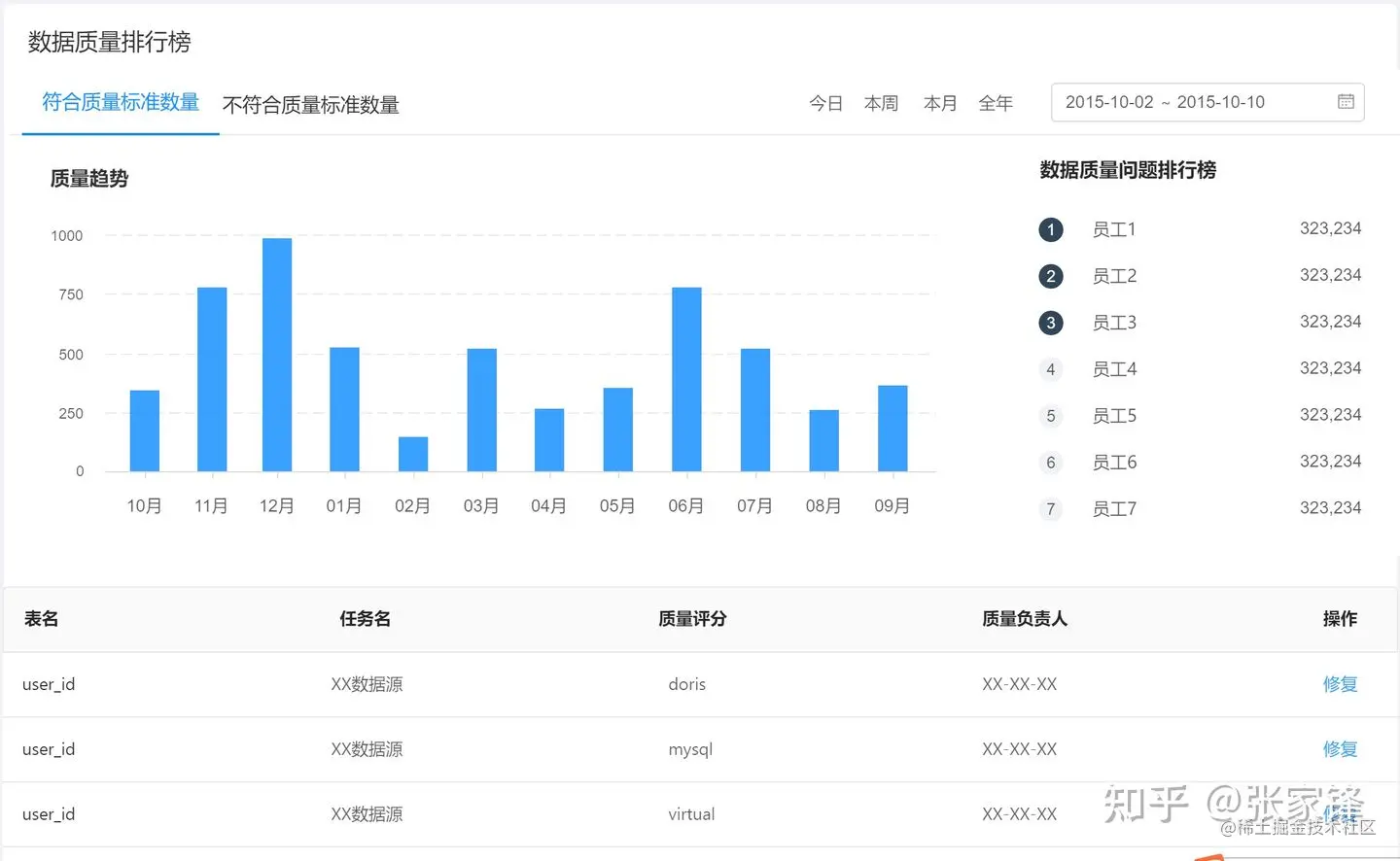Image resolution: width=1400 pixels, height=861 pixels.
Task: Click rank badge 2 in the ranking list
Action: (x=1051, y=276)
